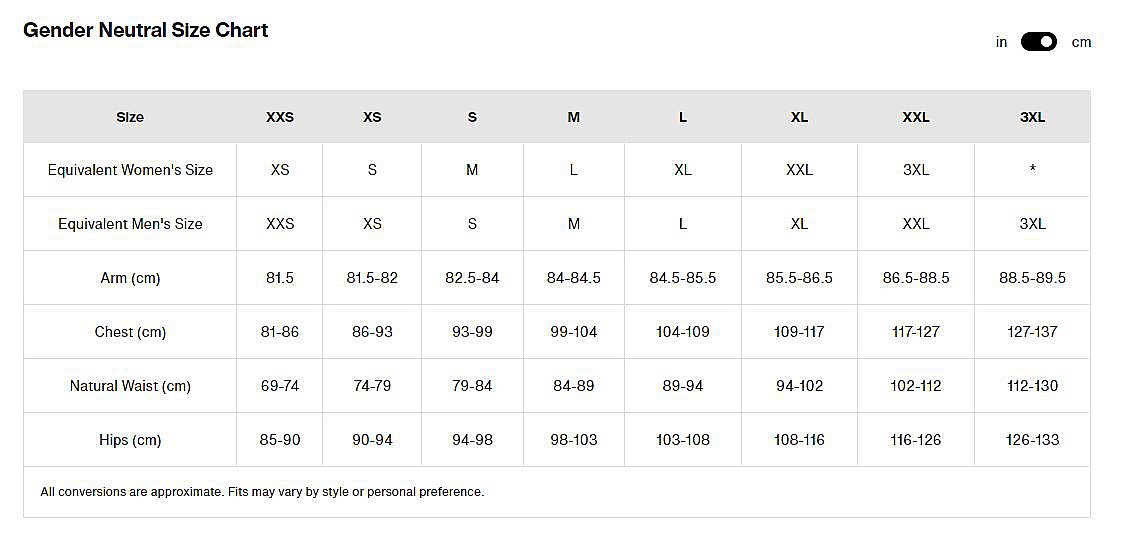Click the asterisk in the women's size row
The width and height of the screenshot is (1126, 536).
[x=1032, y=171]
